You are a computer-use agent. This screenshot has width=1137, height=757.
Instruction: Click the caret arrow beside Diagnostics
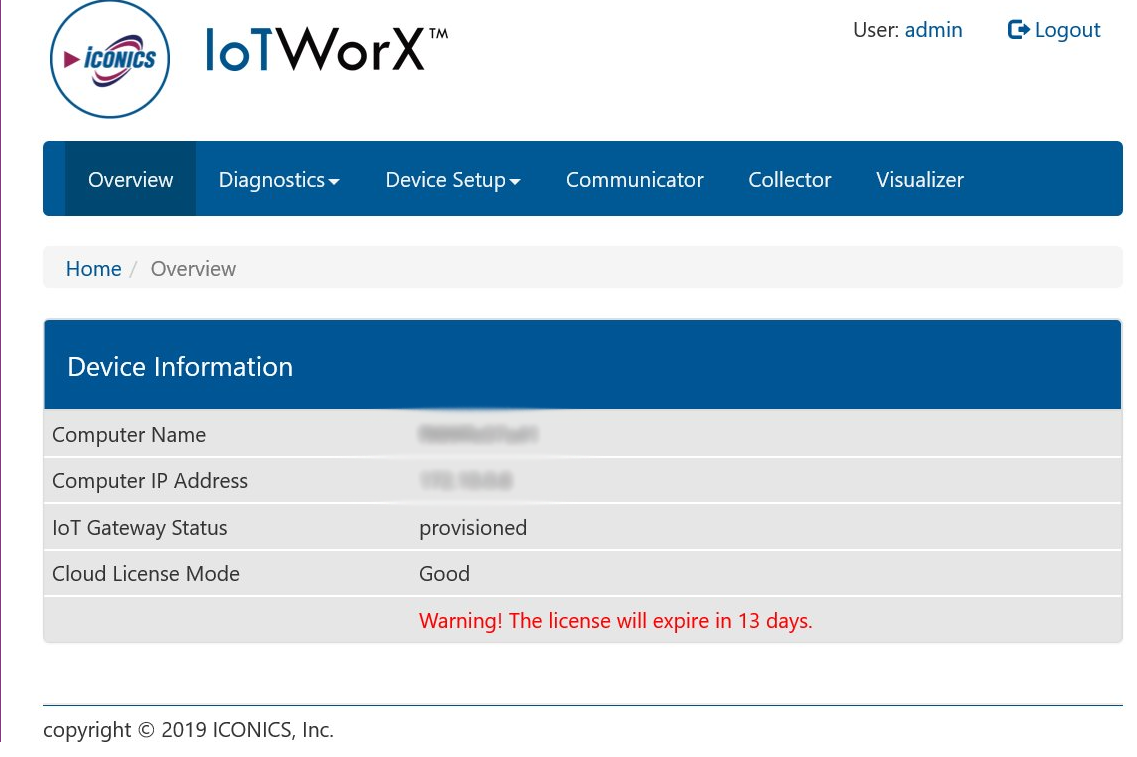click(x=334, y=182)
